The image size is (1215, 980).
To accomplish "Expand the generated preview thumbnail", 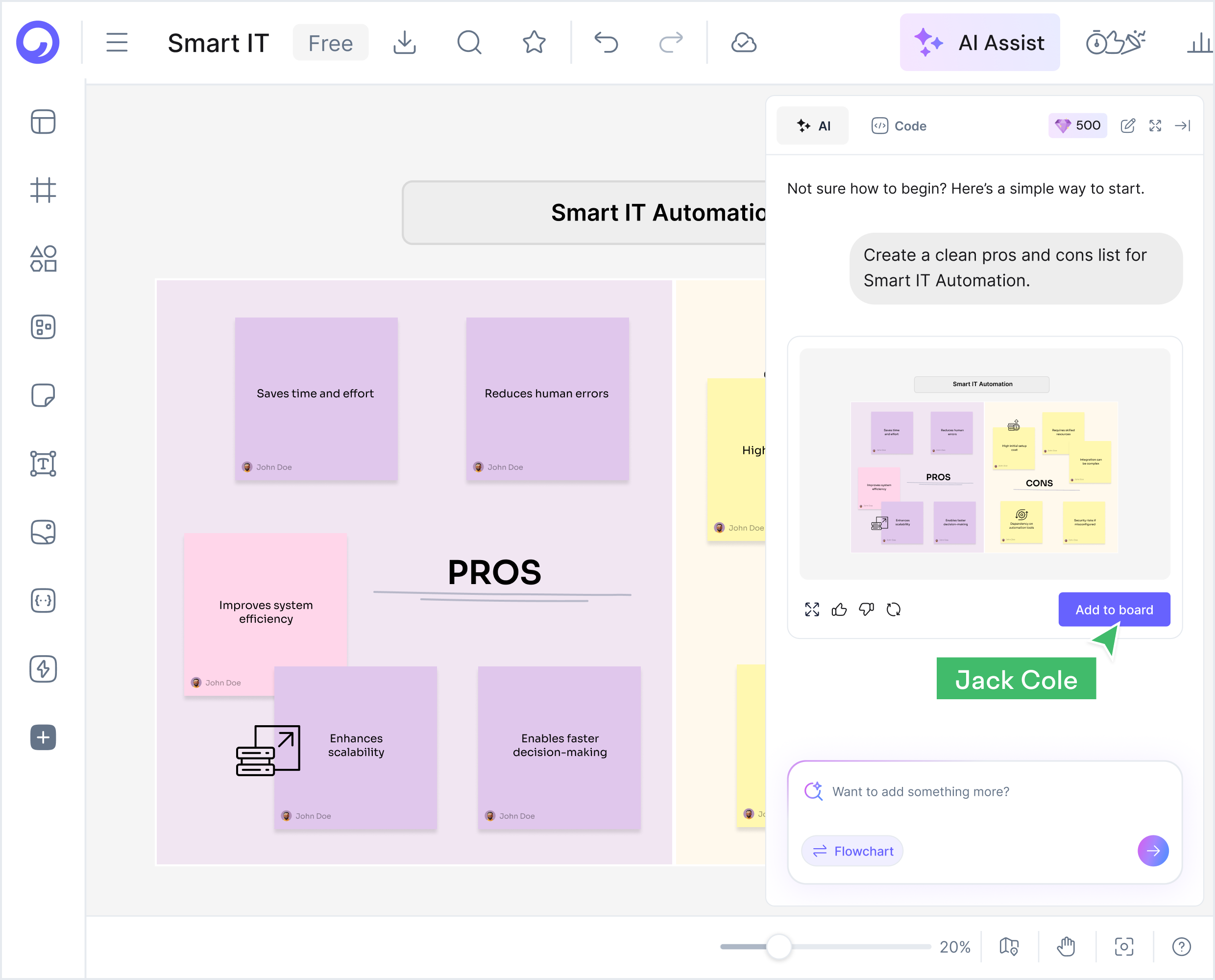I will (x=812, y=609).
